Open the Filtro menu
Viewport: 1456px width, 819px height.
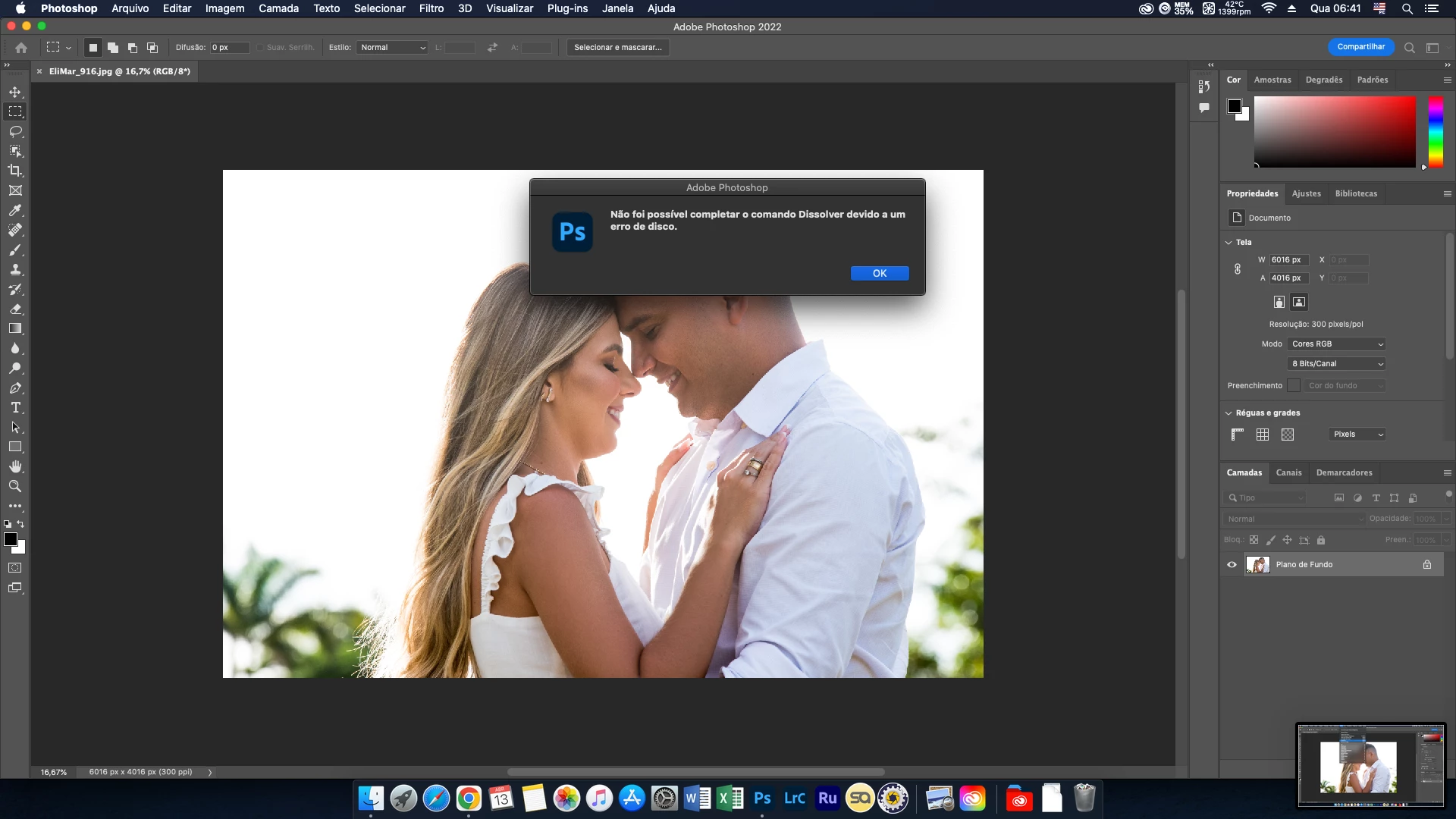tap(431, 8)
